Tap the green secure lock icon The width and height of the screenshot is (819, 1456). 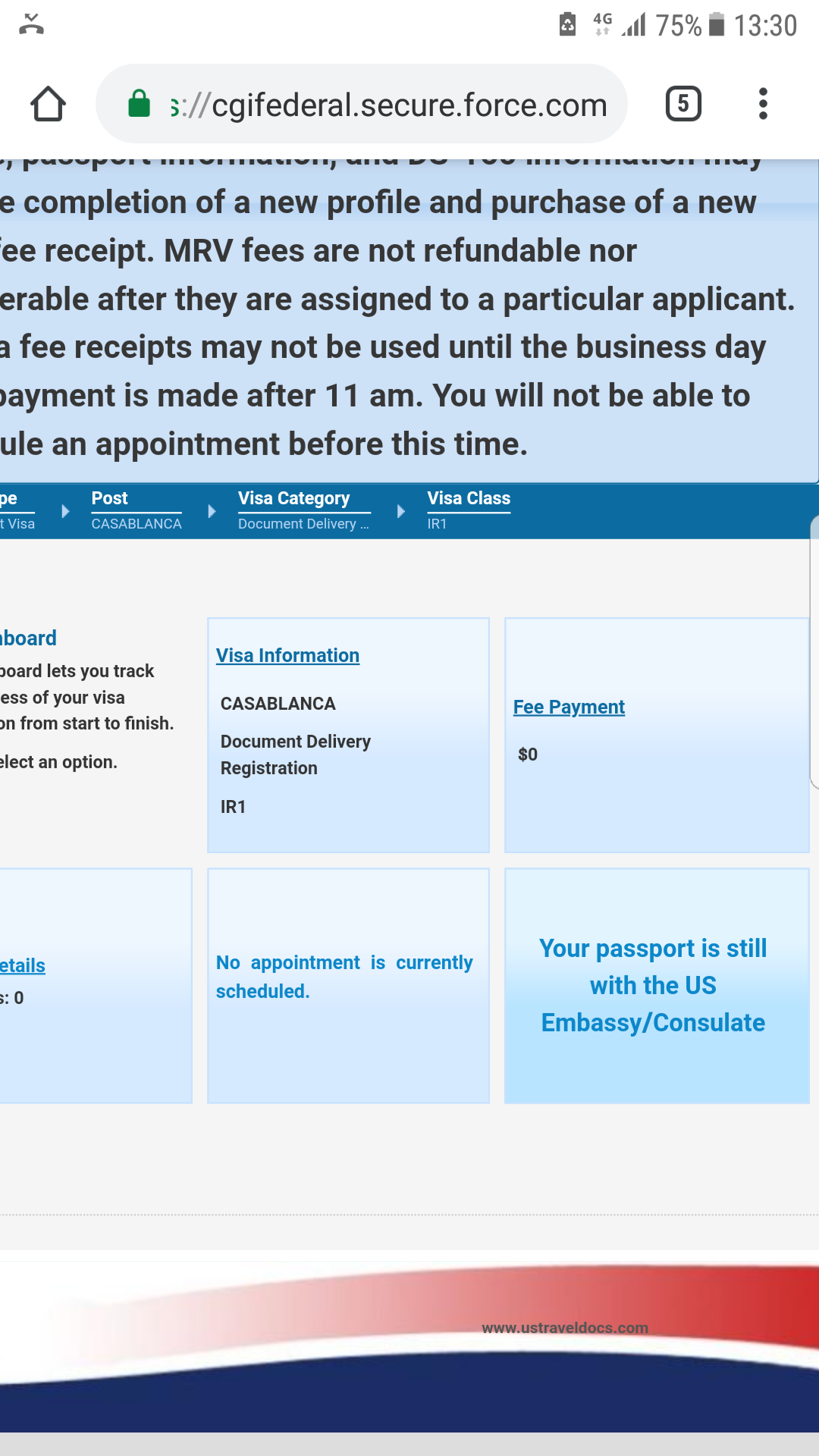click(139, 104)
